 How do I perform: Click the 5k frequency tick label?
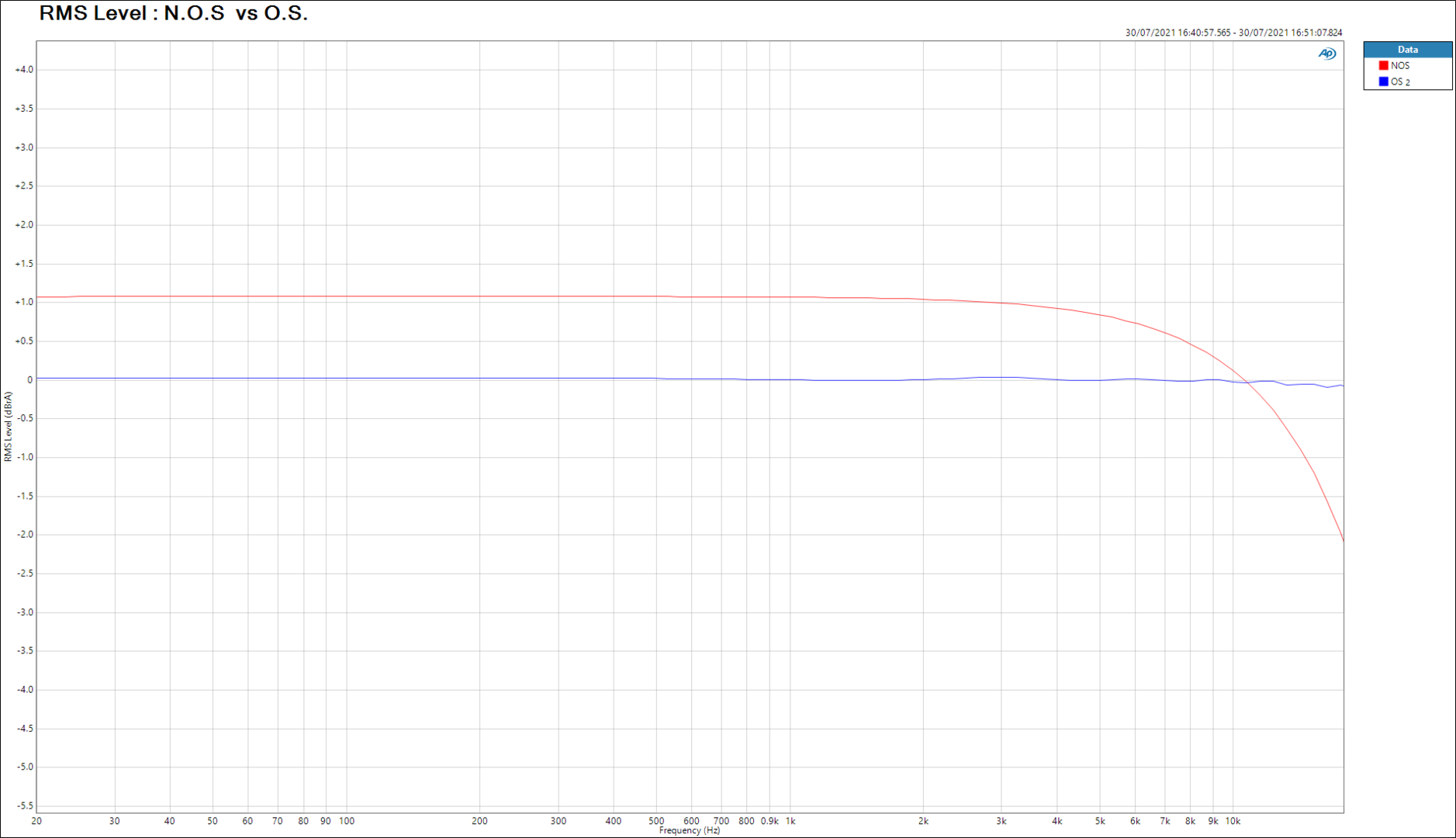[x=1100, y=821]
